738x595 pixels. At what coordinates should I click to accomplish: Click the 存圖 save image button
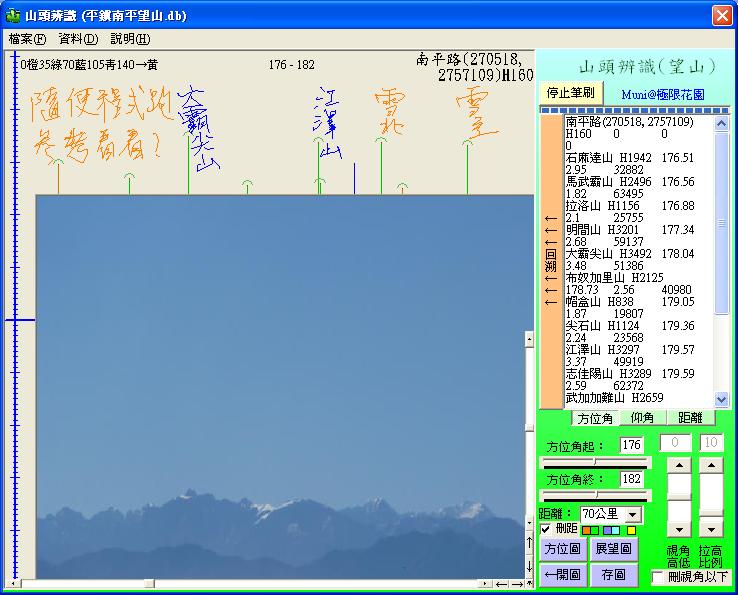pos(614,575)
